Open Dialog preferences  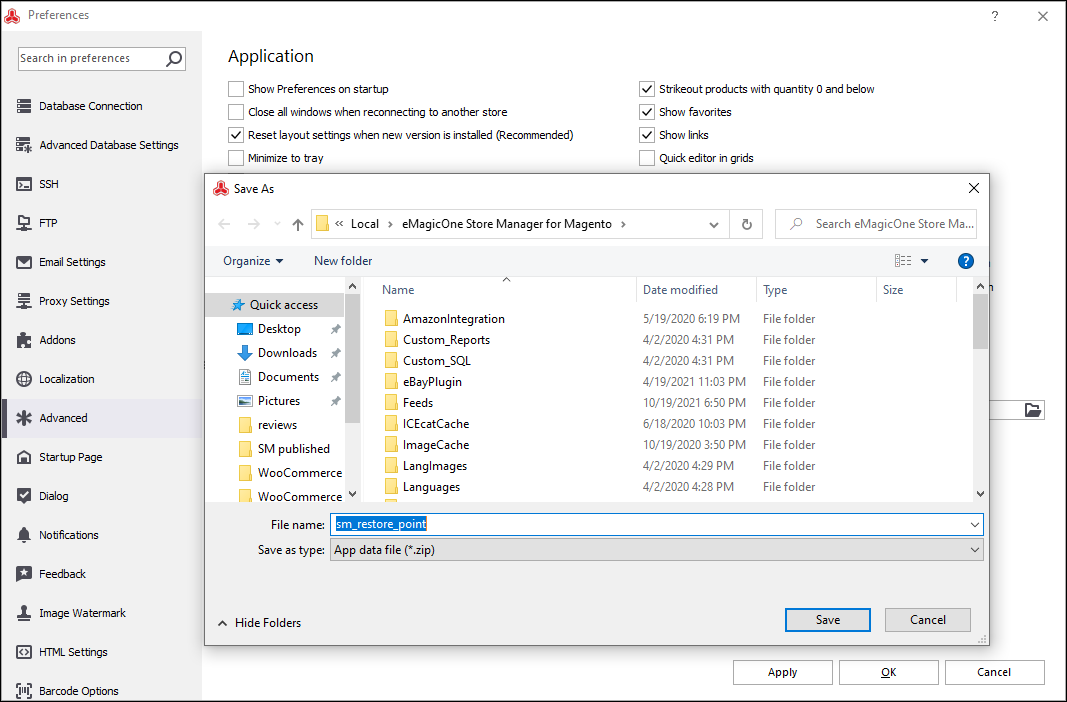coord(42,496)
